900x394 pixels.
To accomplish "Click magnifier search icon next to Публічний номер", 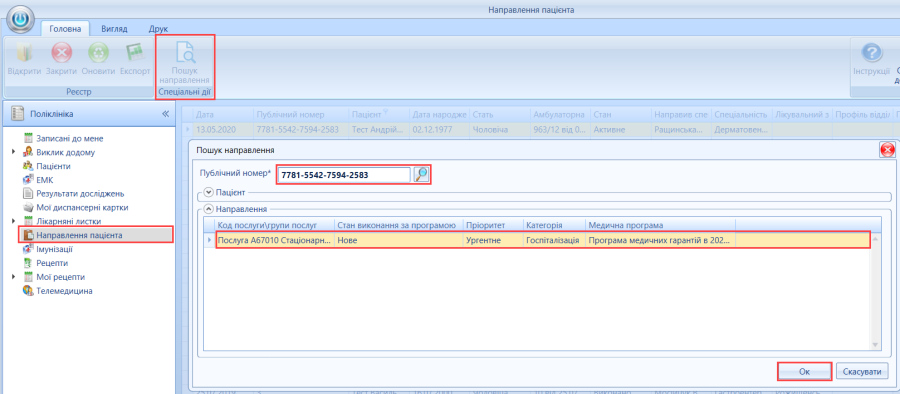I will (422, 174).
